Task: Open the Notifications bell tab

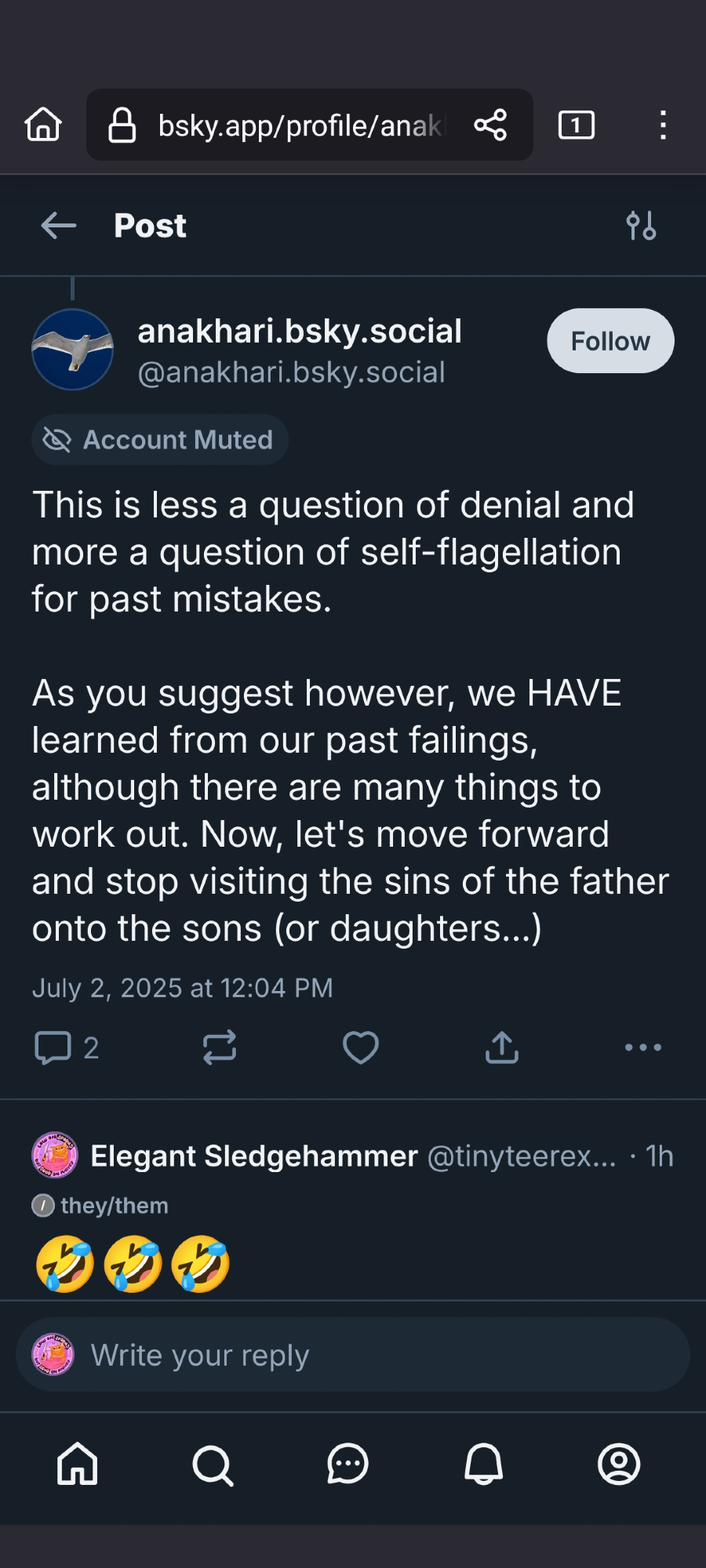Action: pyautogui.click(x=483, y=1464)
